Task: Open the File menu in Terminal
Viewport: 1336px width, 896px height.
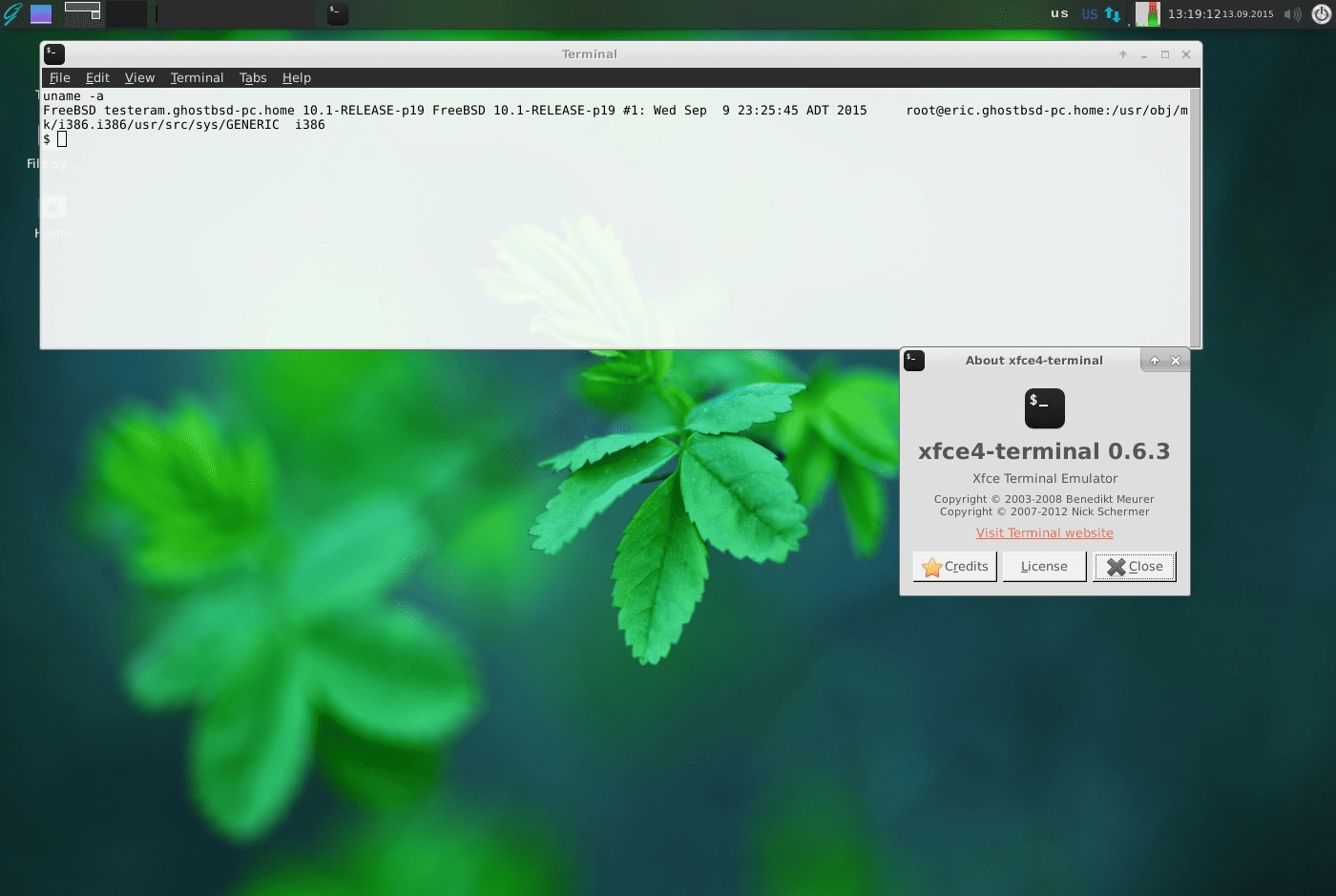Action: coord(59,77)
